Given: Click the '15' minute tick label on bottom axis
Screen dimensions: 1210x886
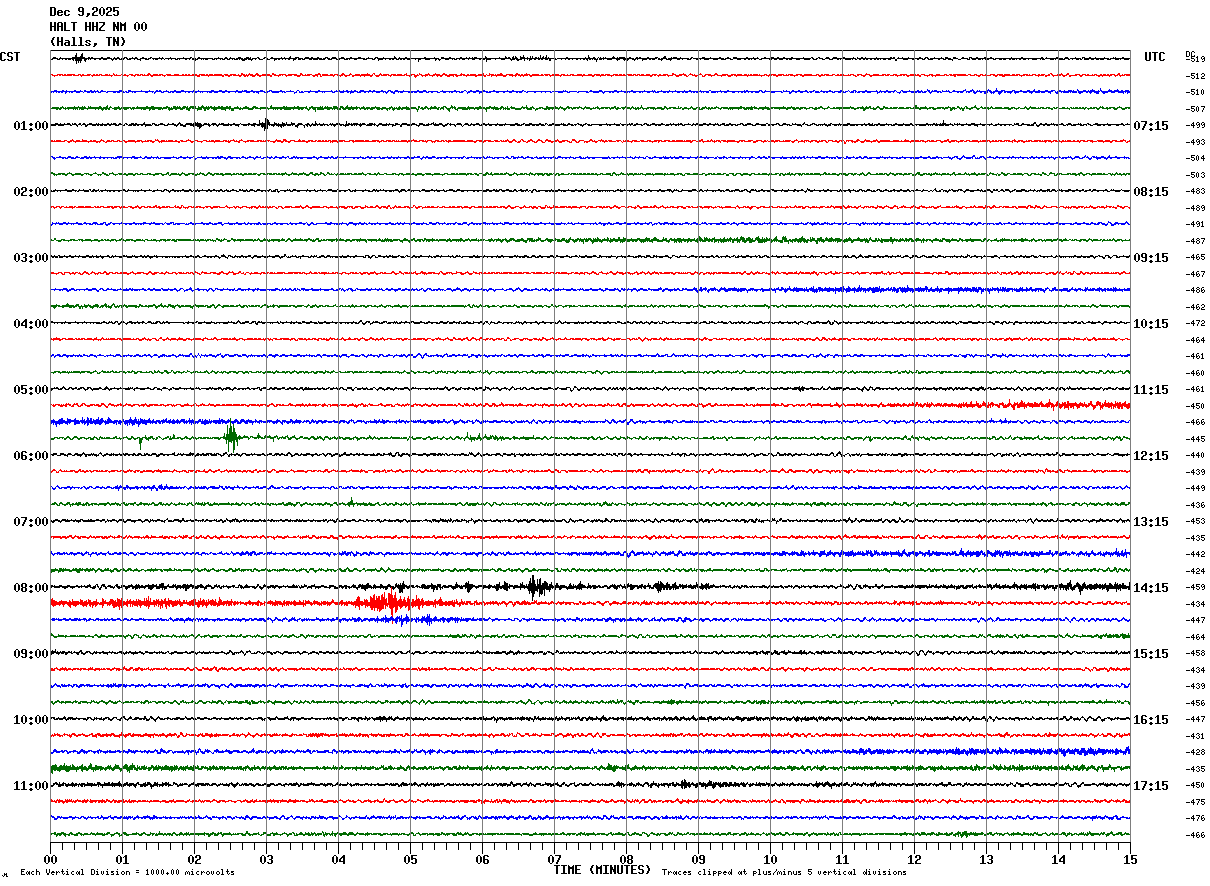Looking at the screenshot, I should (1129, 859).
